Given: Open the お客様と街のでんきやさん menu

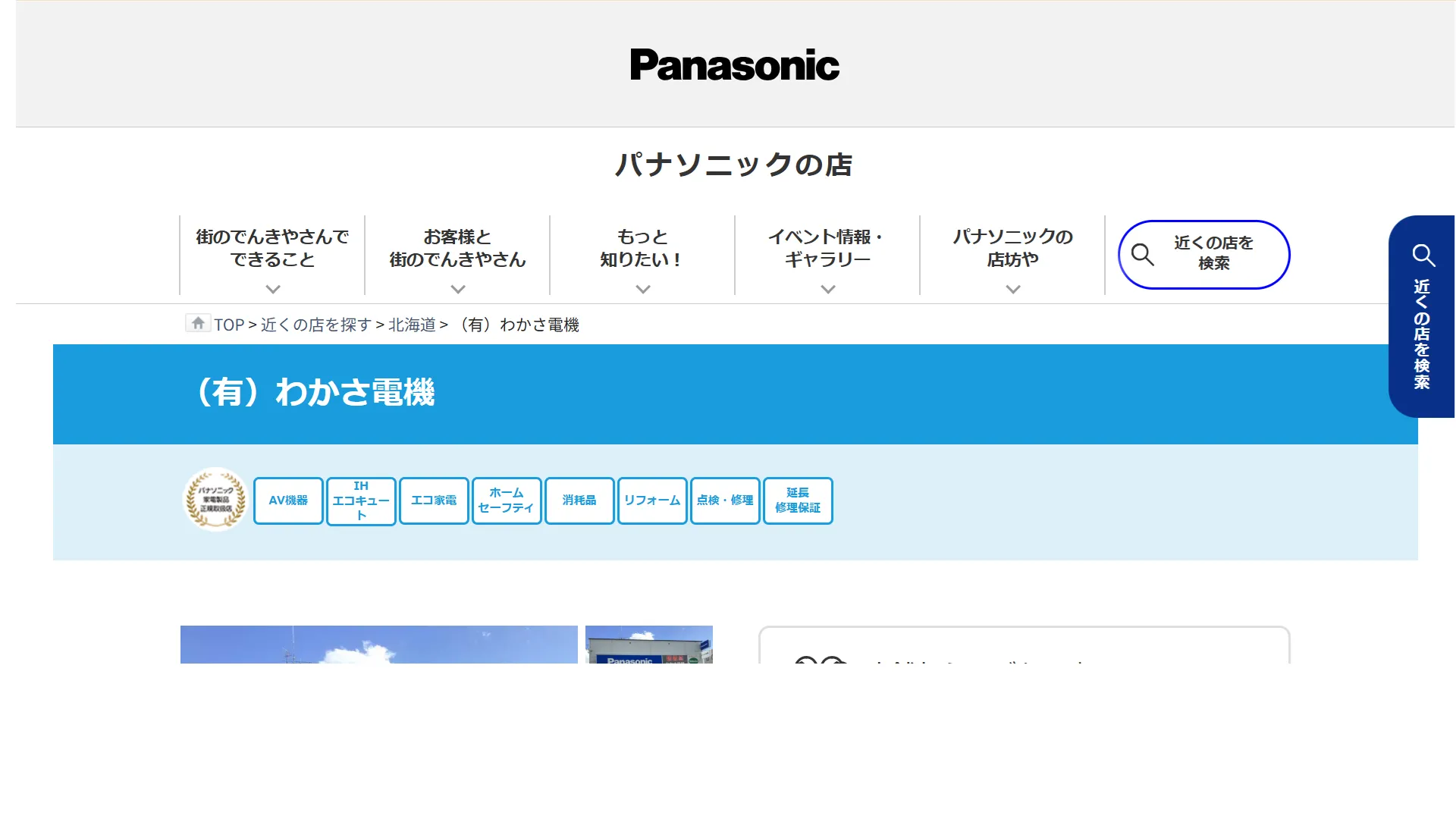Looking at the screenshot, I should tap(457, 255).
